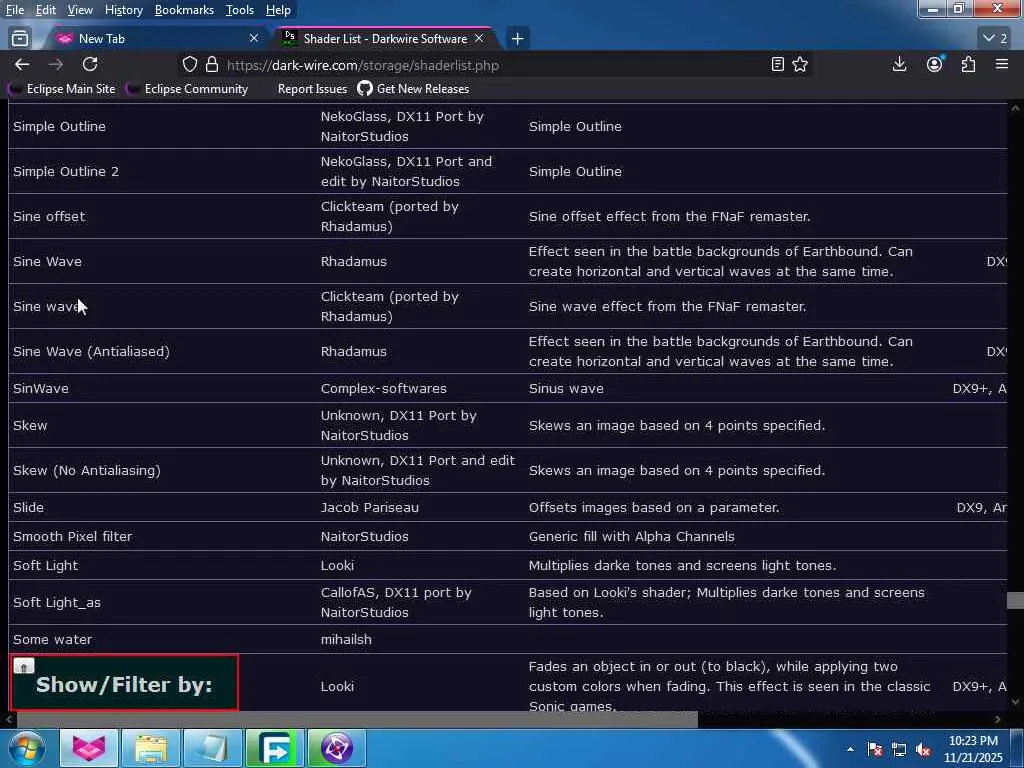This screenshot has width=1024, height=768.
Task: Click the site security padlock icon
Action: 212,65
